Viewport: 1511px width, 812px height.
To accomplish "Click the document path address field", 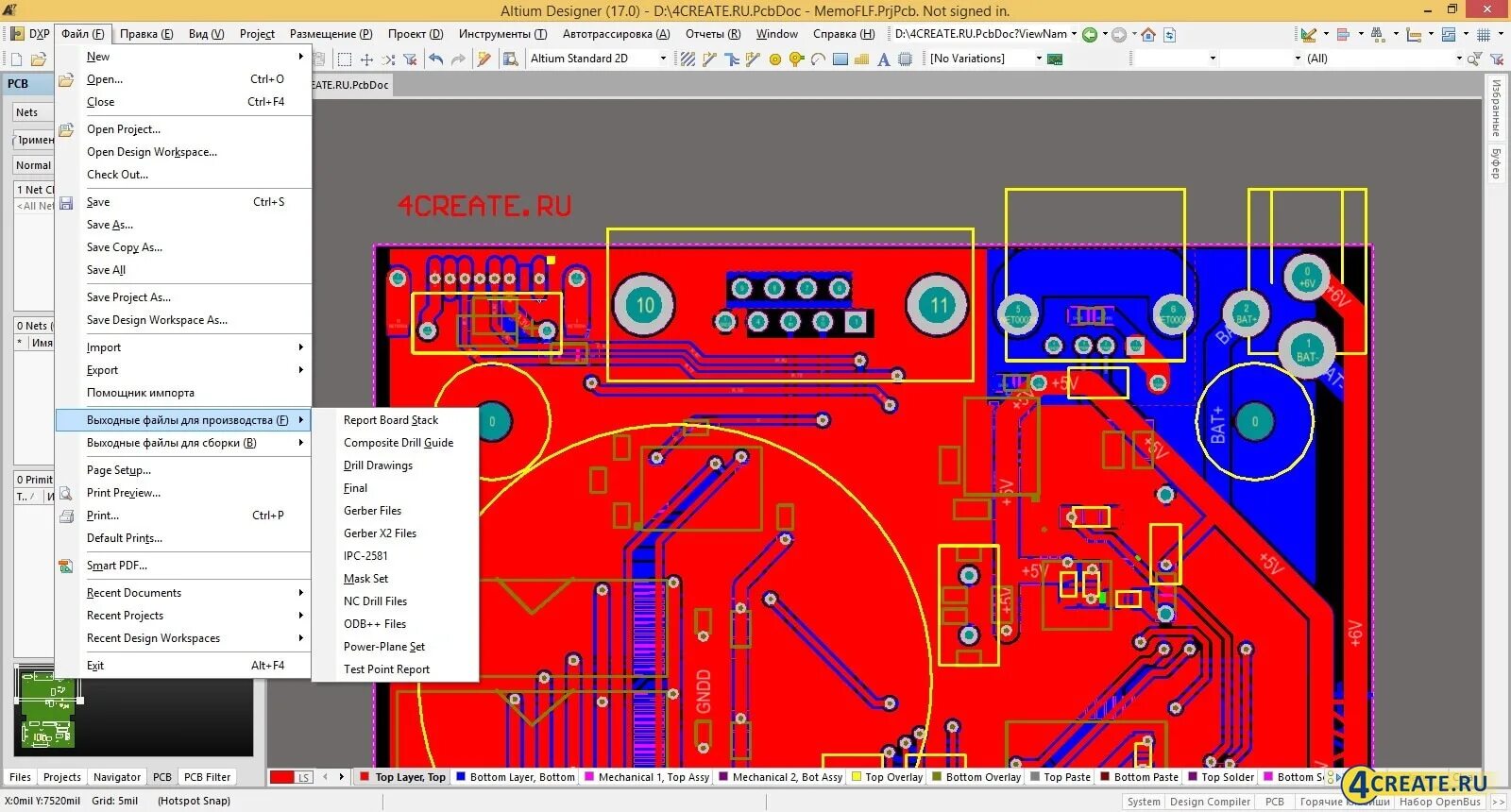I will pos(985,34).
